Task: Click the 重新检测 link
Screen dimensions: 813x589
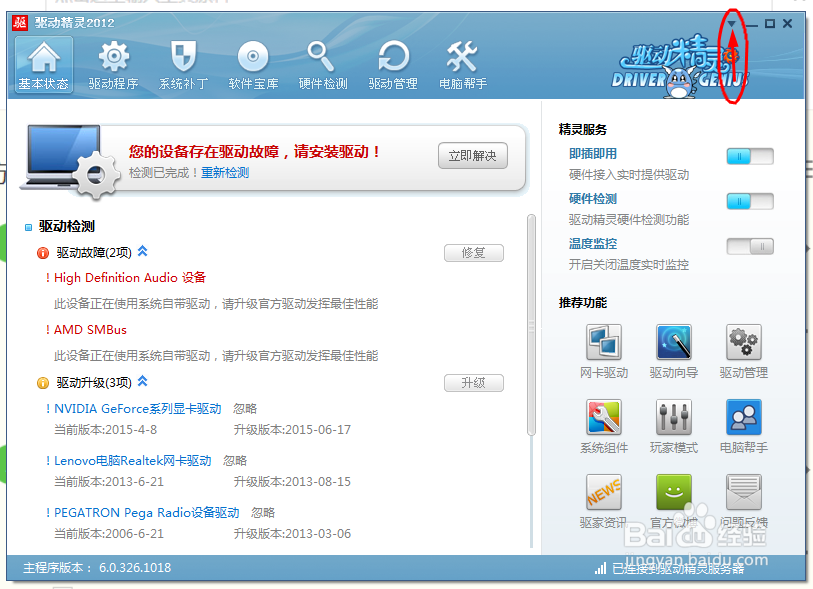Action: tap(225, 173)
